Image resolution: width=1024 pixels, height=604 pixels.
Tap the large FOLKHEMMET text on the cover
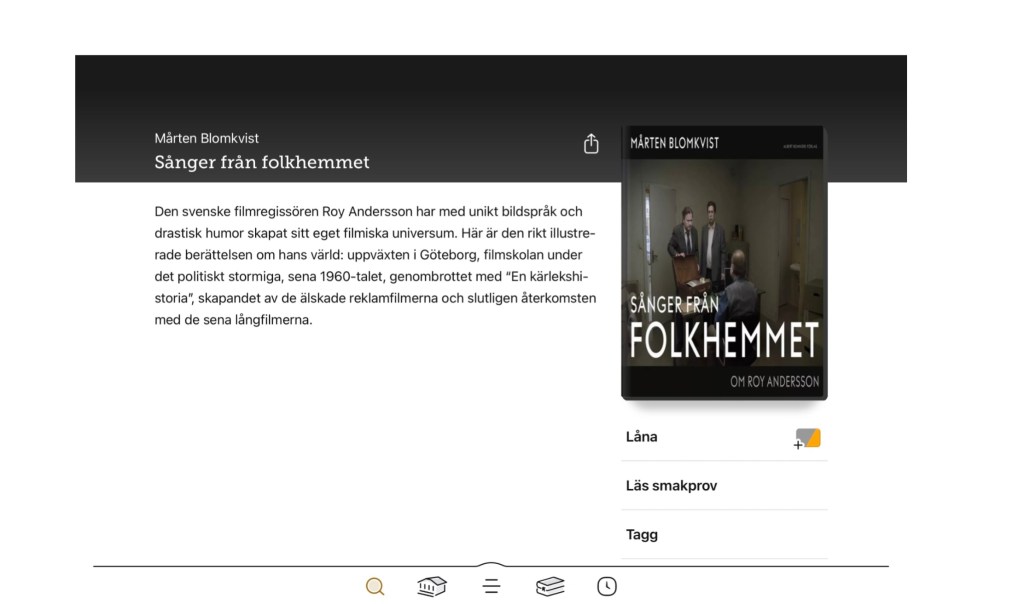click(724, 339)
